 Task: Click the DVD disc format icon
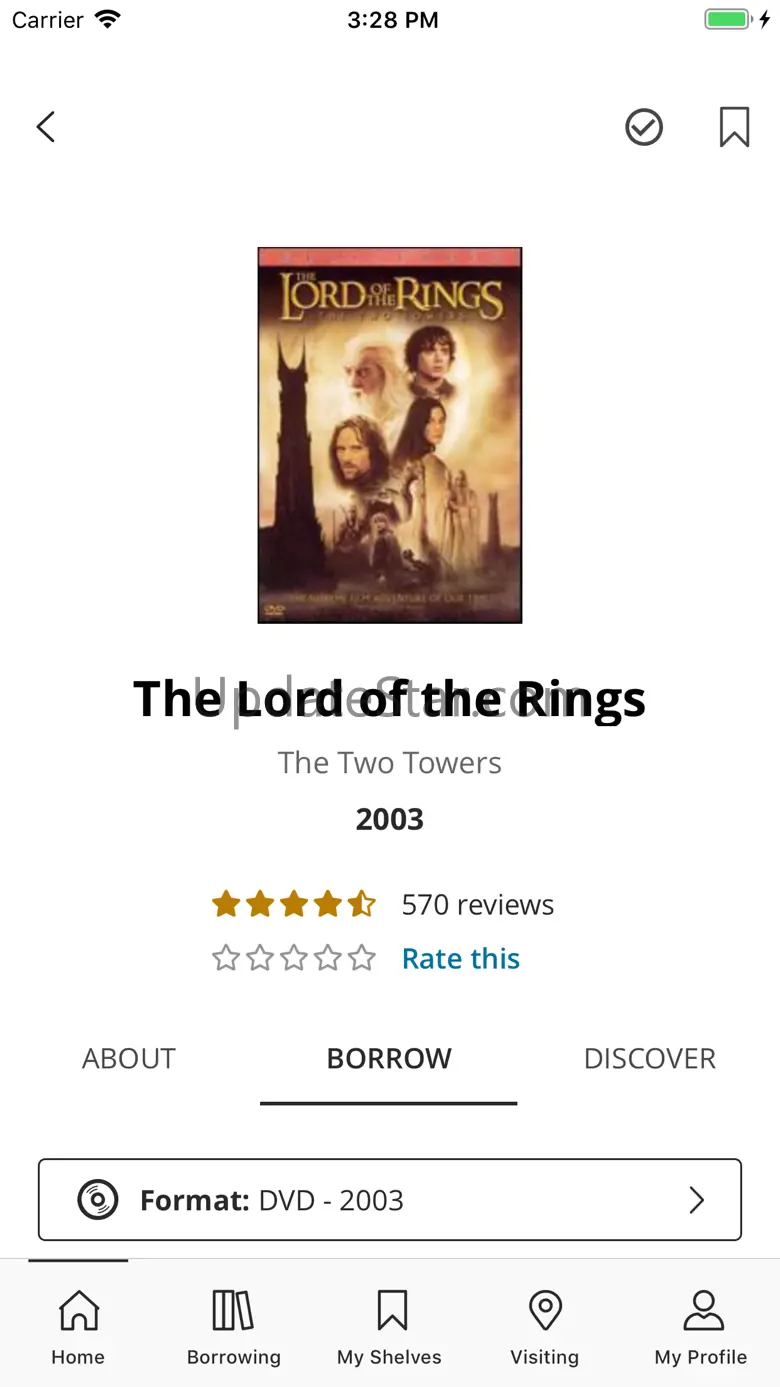[98, 1199]
